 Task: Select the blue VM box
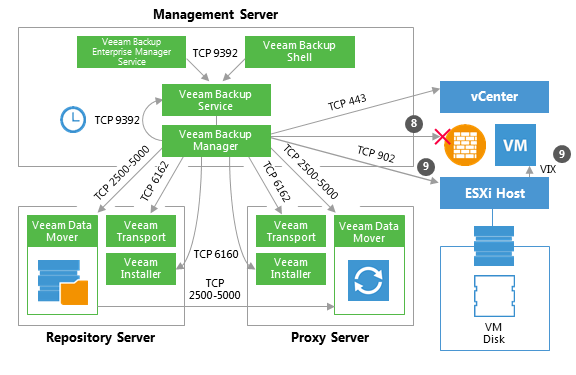(x=515, y=145)
